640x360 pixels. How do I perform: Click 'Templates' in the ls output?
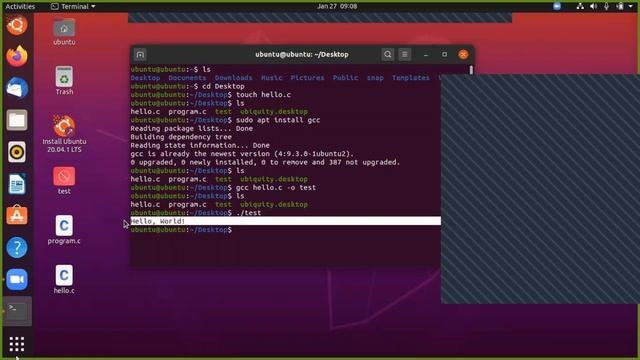411,78
